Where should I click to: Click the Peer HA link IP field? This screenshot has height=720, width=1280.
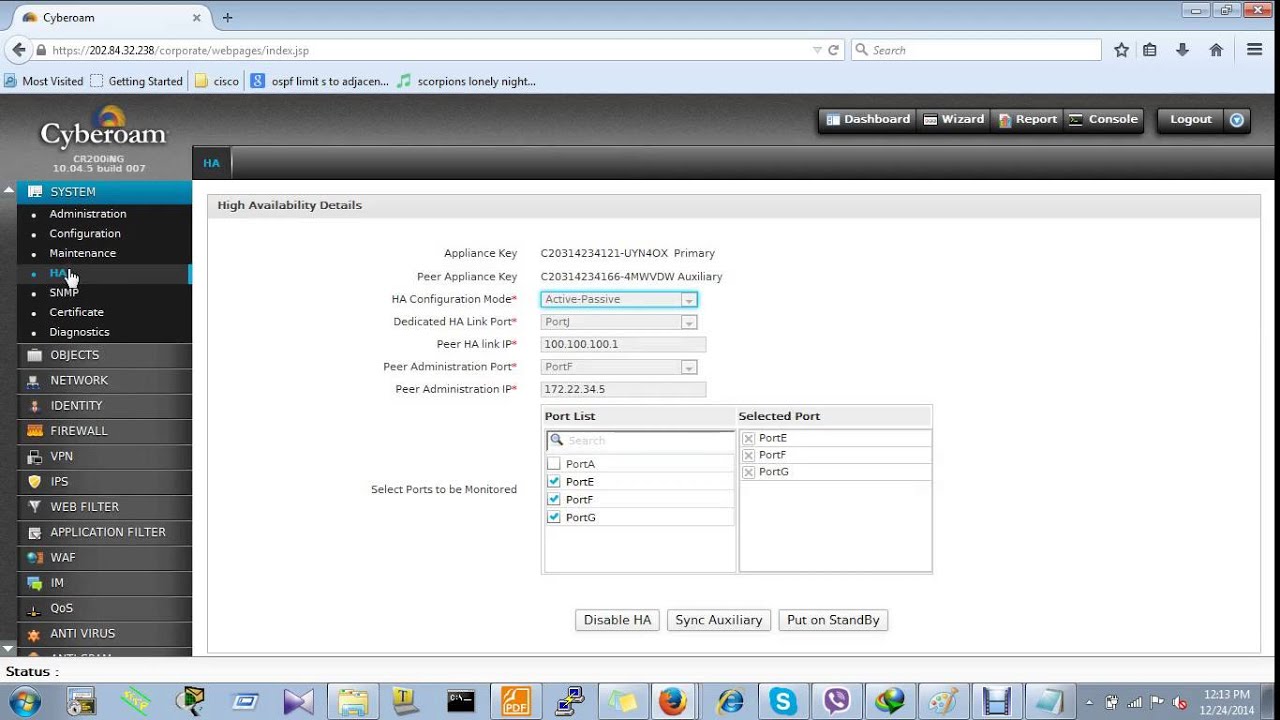[623, 344]
